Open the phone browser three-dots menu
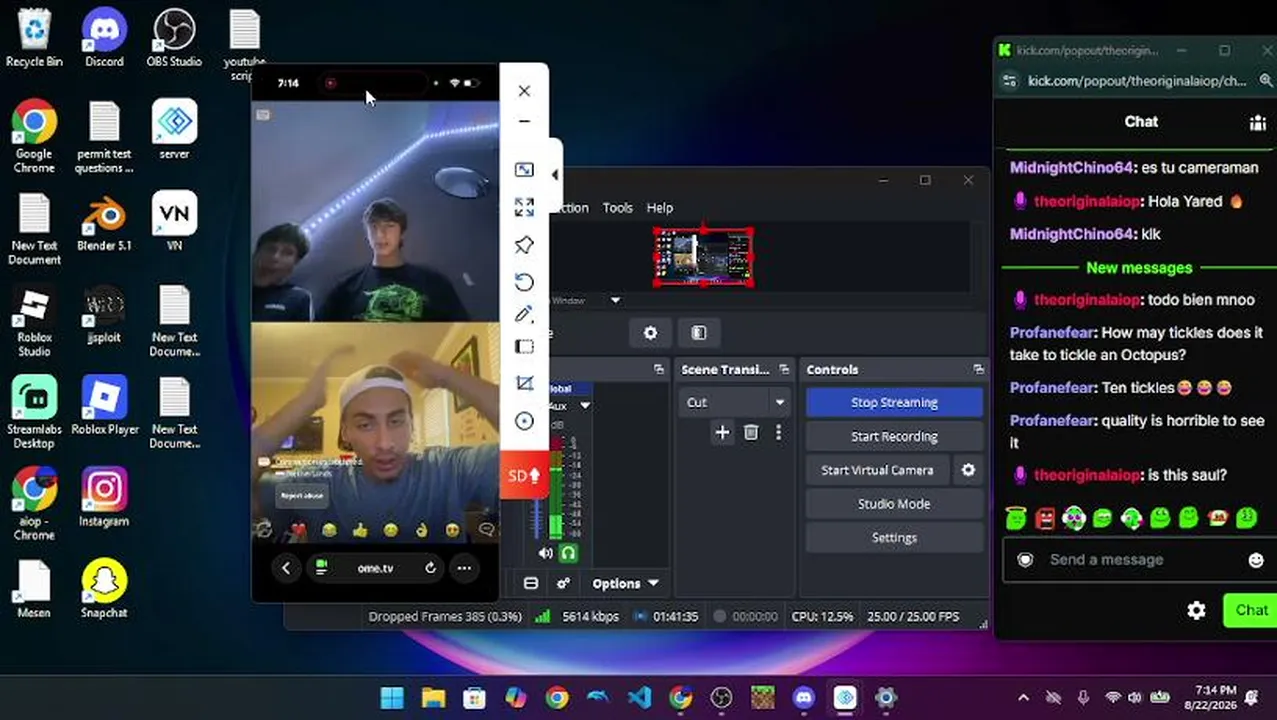1277x720 pixels. click(x=464, y=568)
